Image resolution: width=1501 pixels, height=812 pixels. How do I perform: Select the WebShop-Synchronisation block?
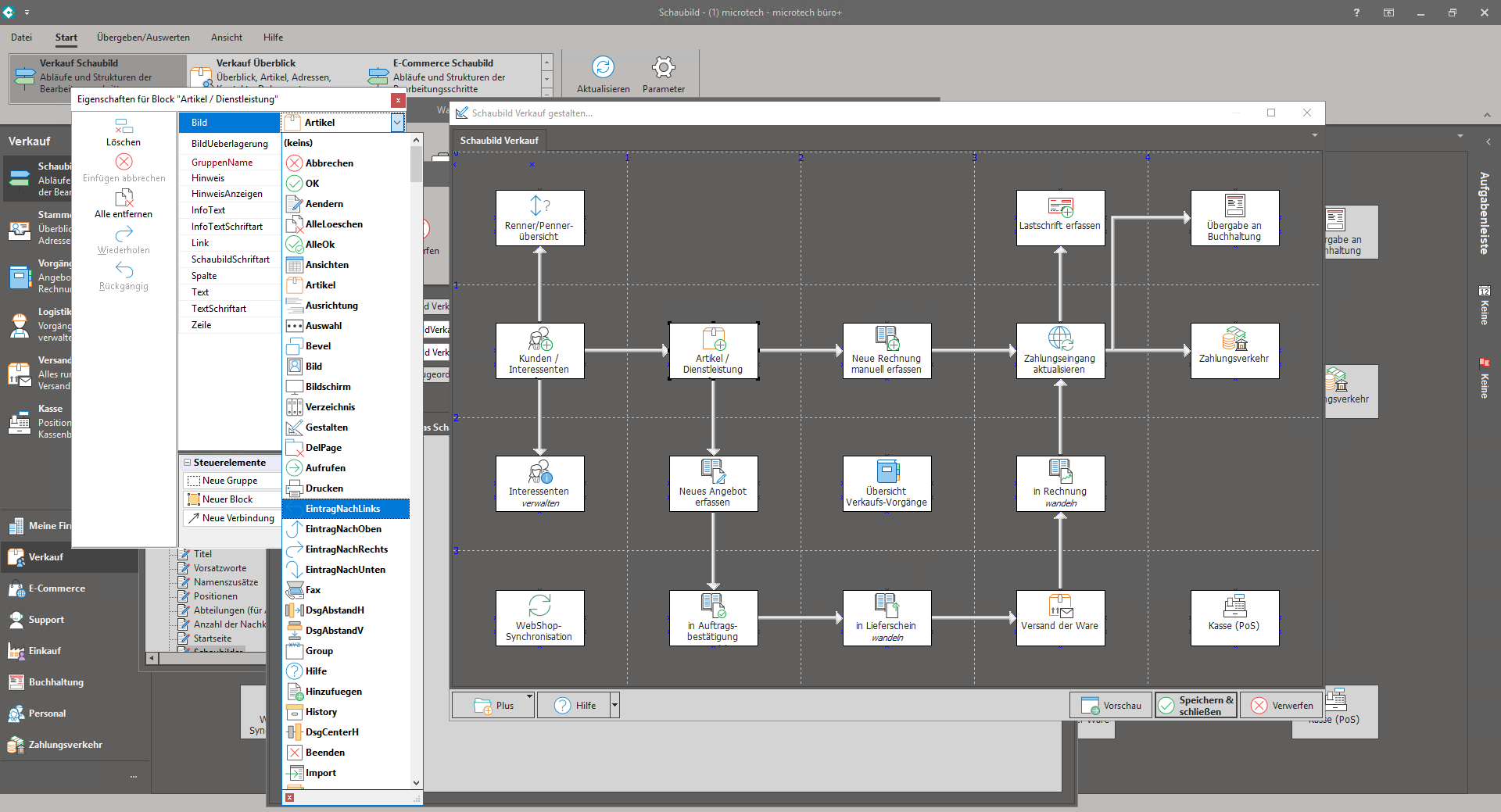tap(539, 617)
